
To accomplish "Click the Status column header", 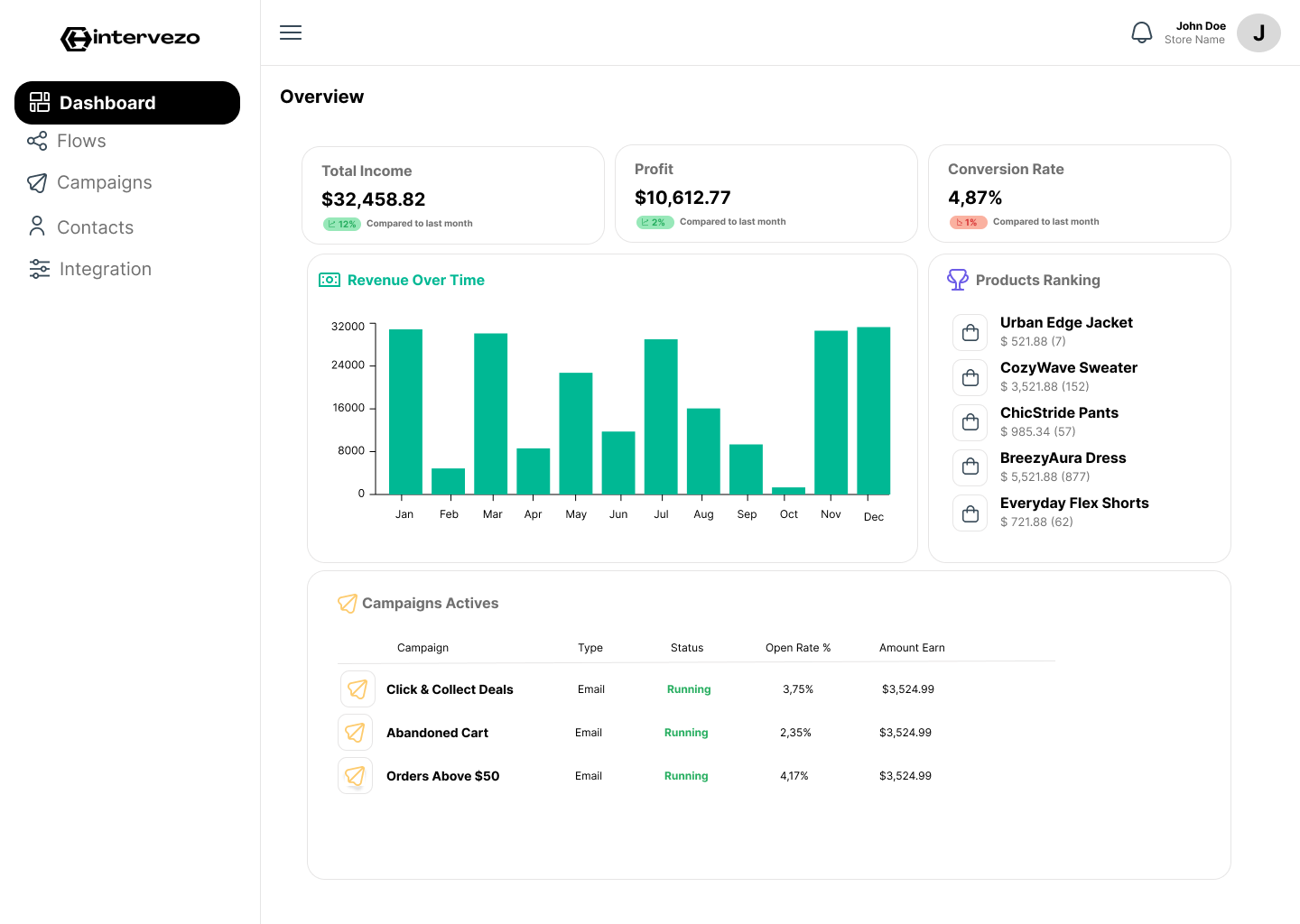I will click(687, 648).
